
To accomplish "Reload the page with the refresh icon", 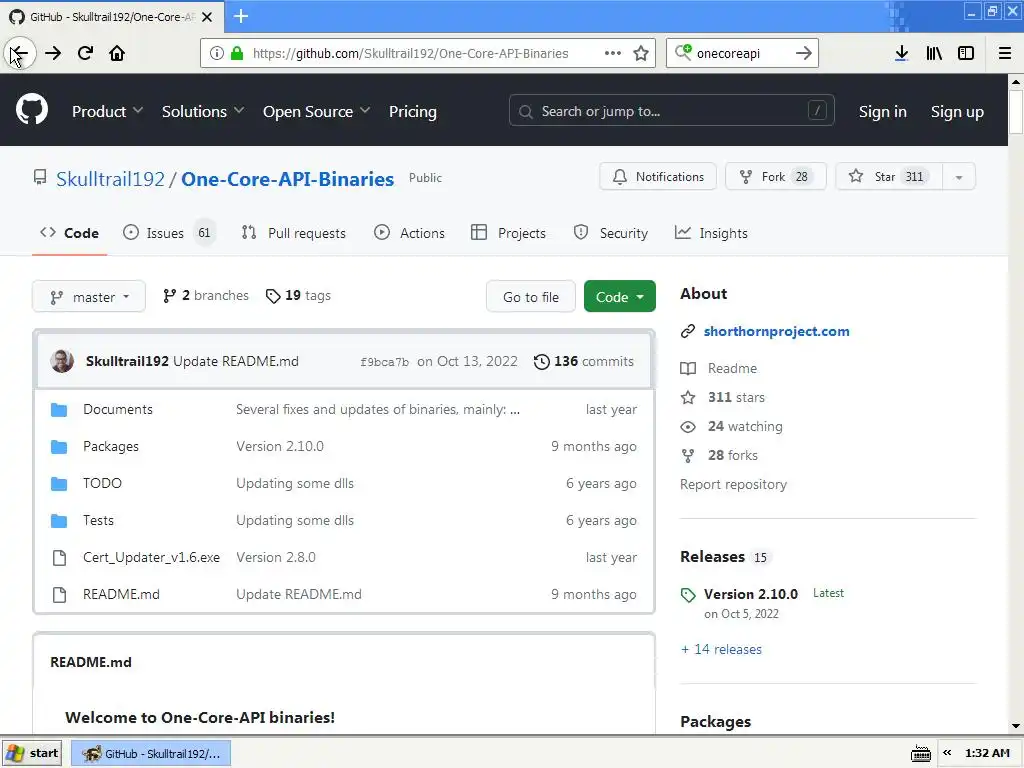I will tap(86, 54).
